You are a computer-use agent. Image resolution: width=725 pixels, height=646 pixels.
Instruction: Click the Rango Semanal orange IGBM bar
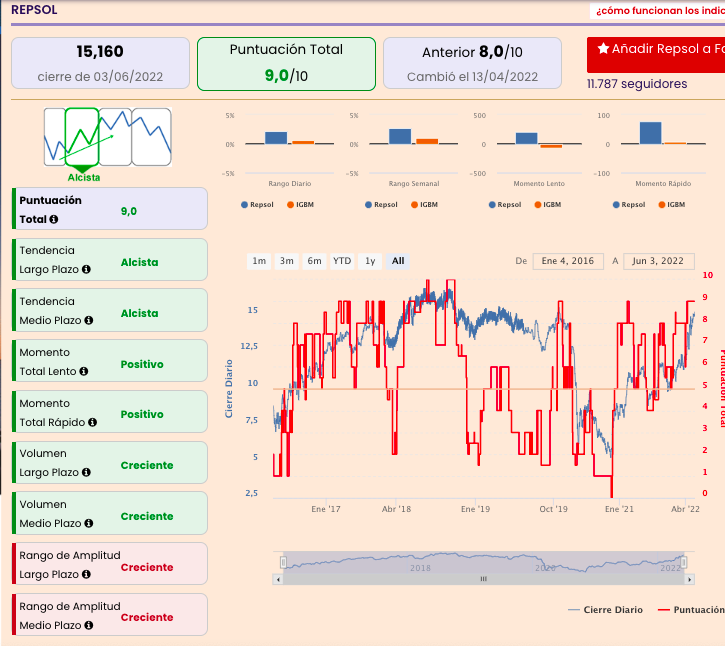pyautogui.click(x=427, y=142)
